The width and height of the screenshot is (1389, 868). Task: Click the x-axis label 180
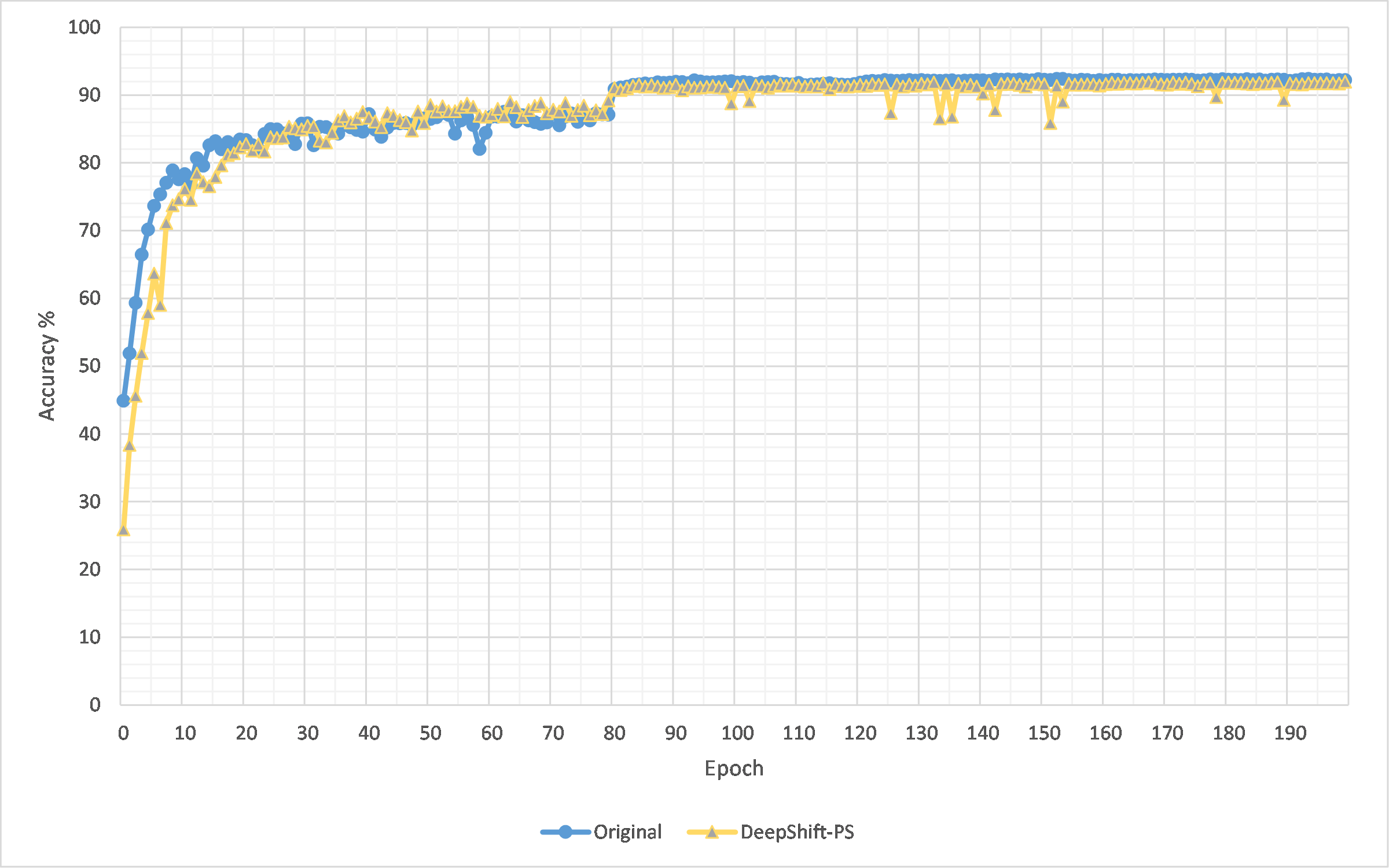pos(1229,733)
